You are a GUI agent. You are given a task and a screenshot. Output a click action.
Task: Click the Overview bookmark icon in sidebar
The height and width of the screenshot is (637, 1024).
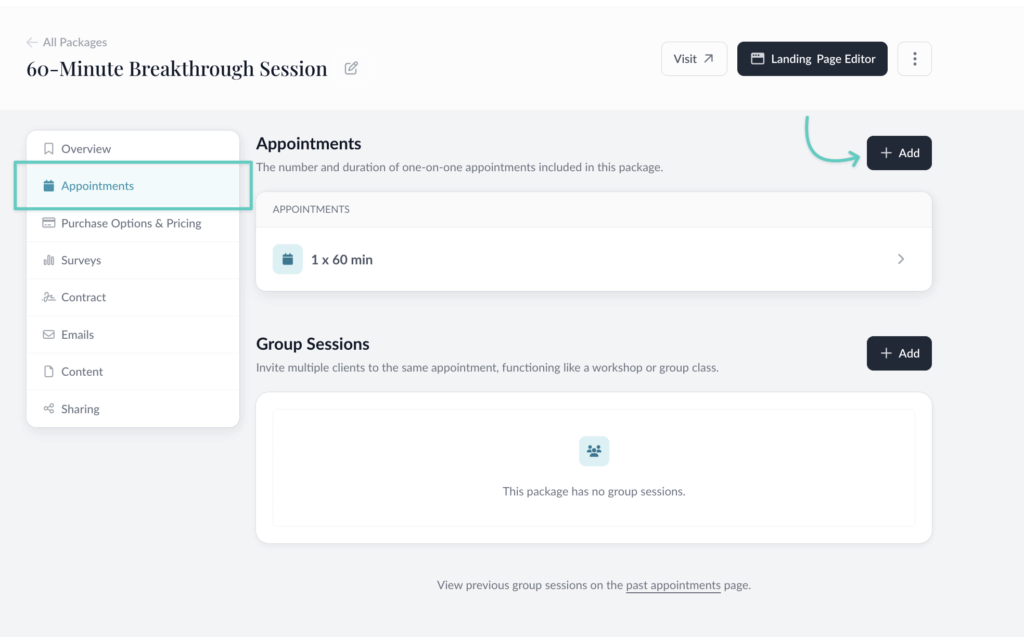coord(48,149)
